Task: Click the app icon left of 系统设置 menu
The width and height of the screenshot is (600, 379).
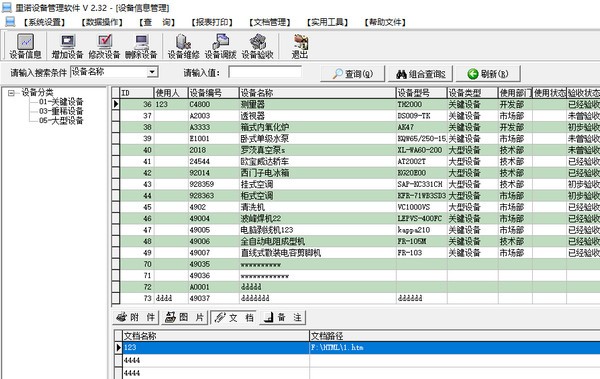Action: click(10, 22)
